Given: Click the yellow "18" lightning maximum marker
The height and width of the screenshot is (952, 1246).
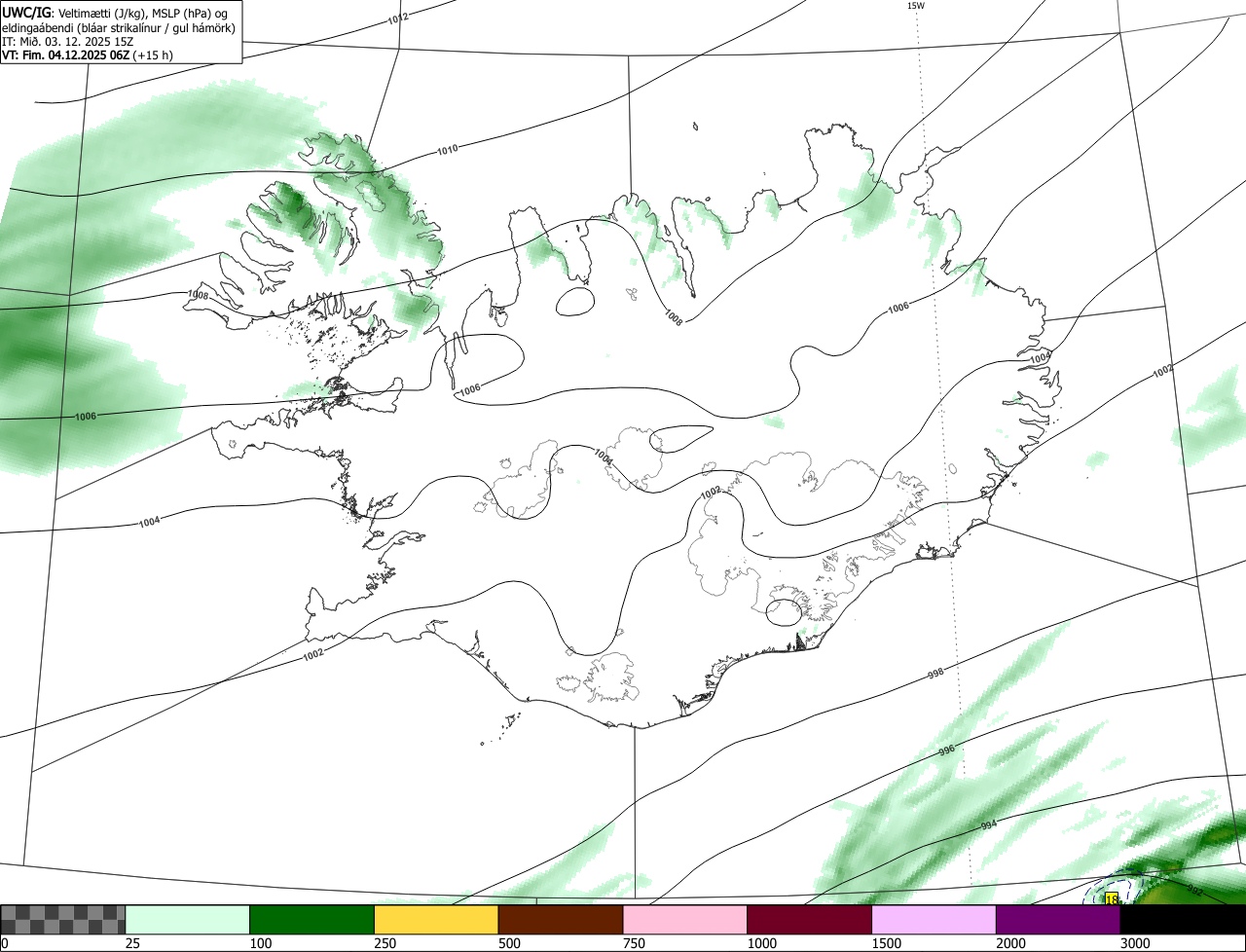Looking at the screenshot, I should point(1112,899).
